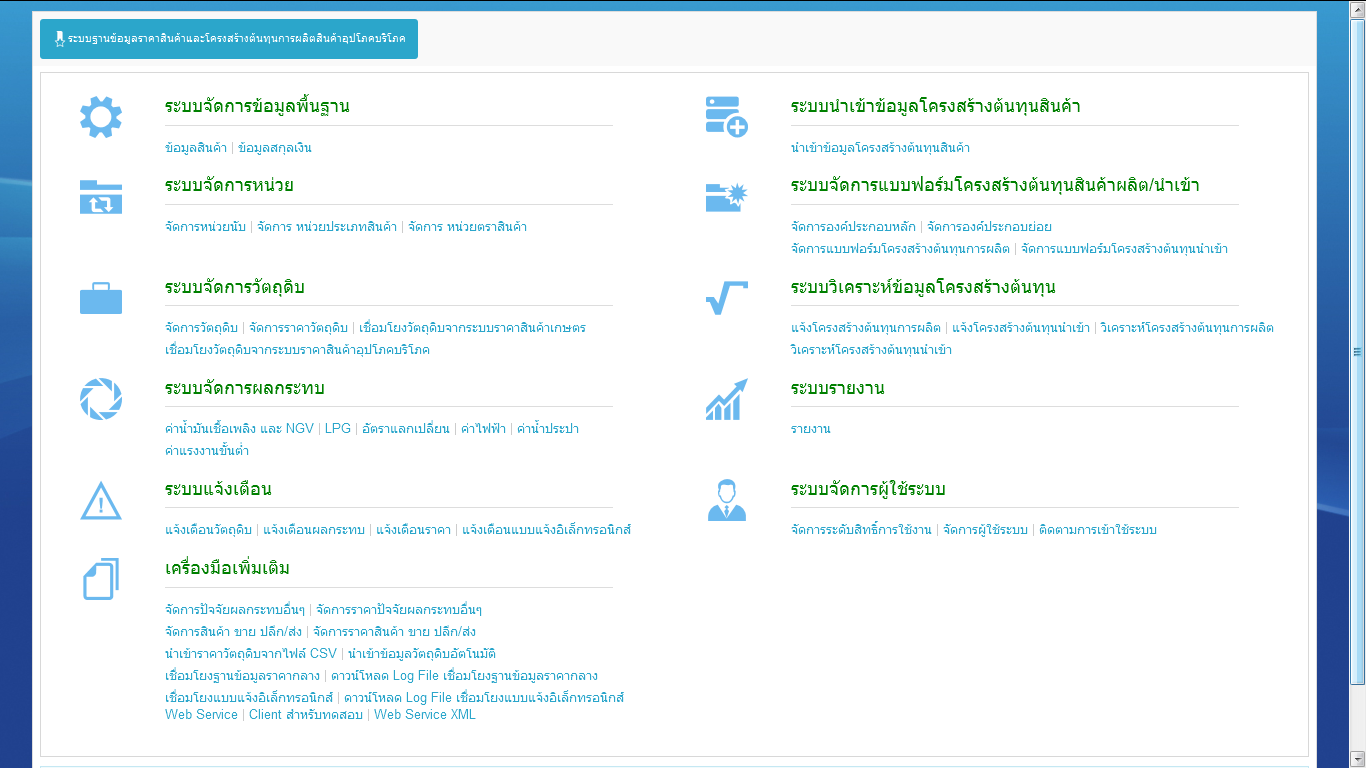Open จัดการปัจจัยผลกระทบอื่นๆ

click(235, 610)
